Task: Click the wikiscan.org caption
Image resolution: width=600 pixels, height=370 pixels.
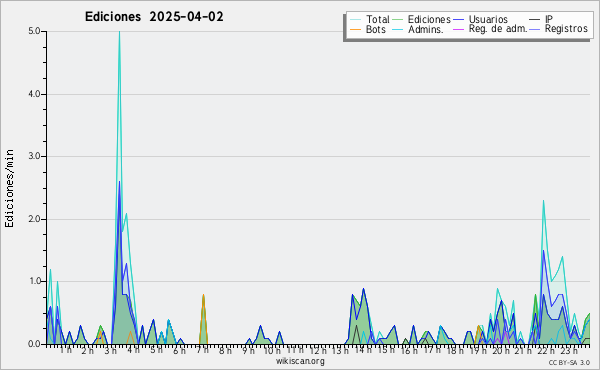Action: tap(300, 361)
